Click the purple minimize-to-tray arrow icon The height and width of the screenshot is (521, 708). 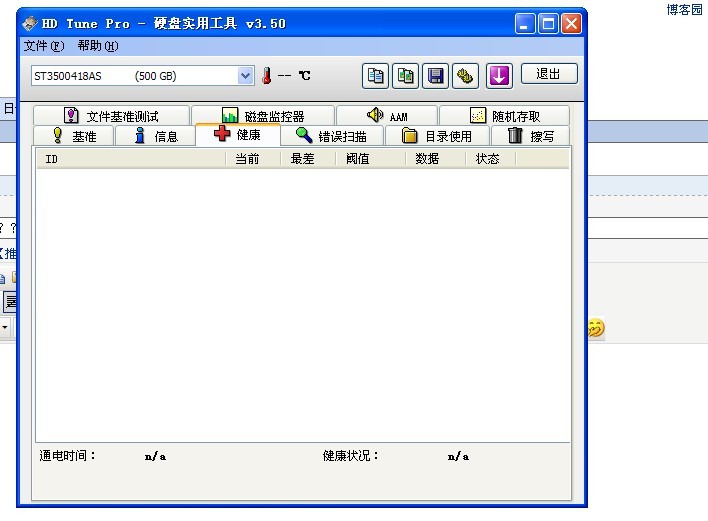point(499,76)
